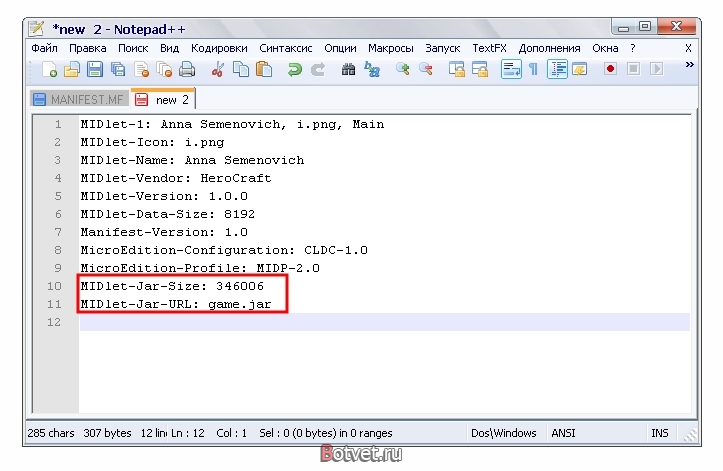The height and width of the screenshot is (471, 723).
Task: Open the Кодировки menu
Action: point(219,48)
